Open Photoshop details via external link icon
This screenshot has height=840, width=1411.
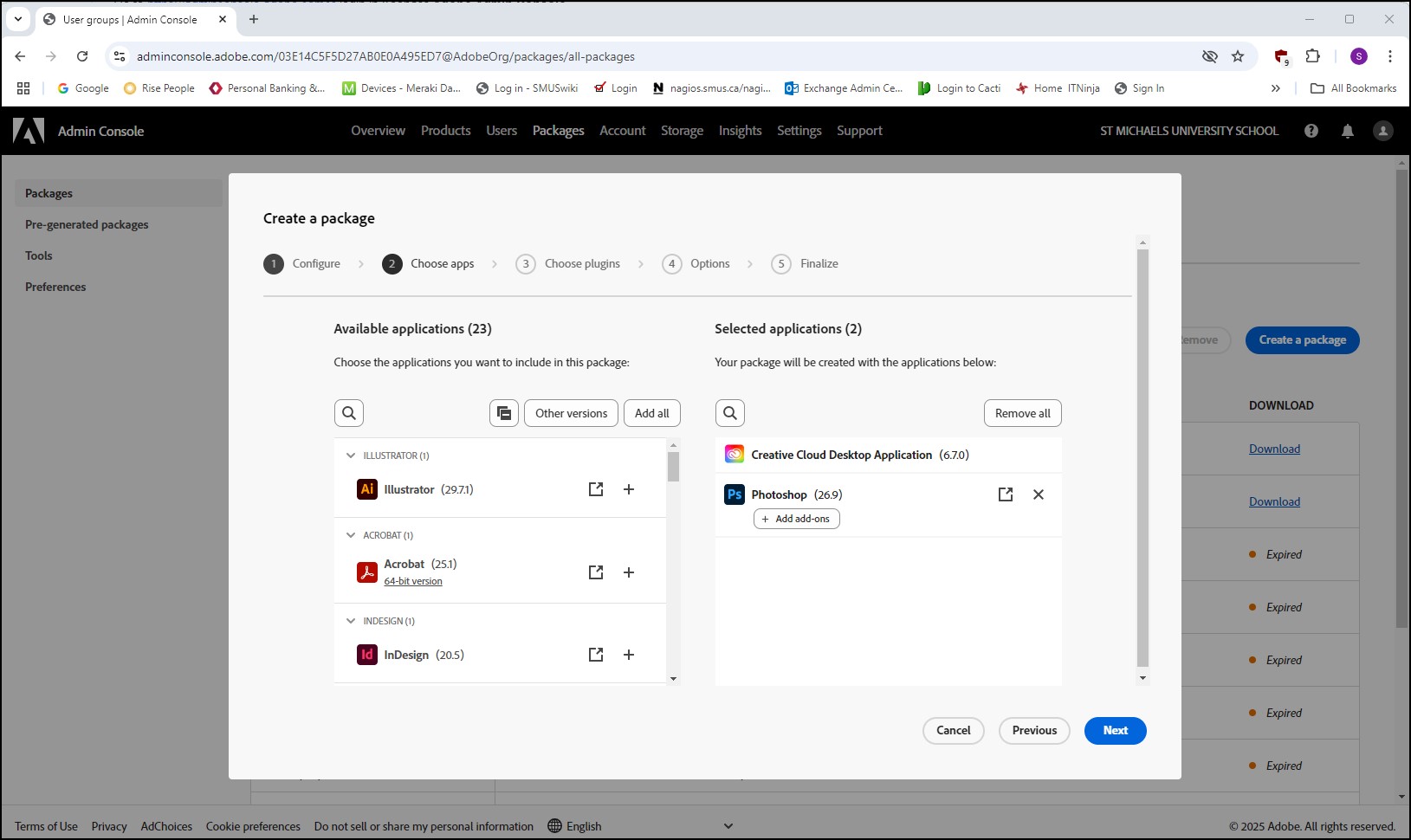(x=1006, y=494)
